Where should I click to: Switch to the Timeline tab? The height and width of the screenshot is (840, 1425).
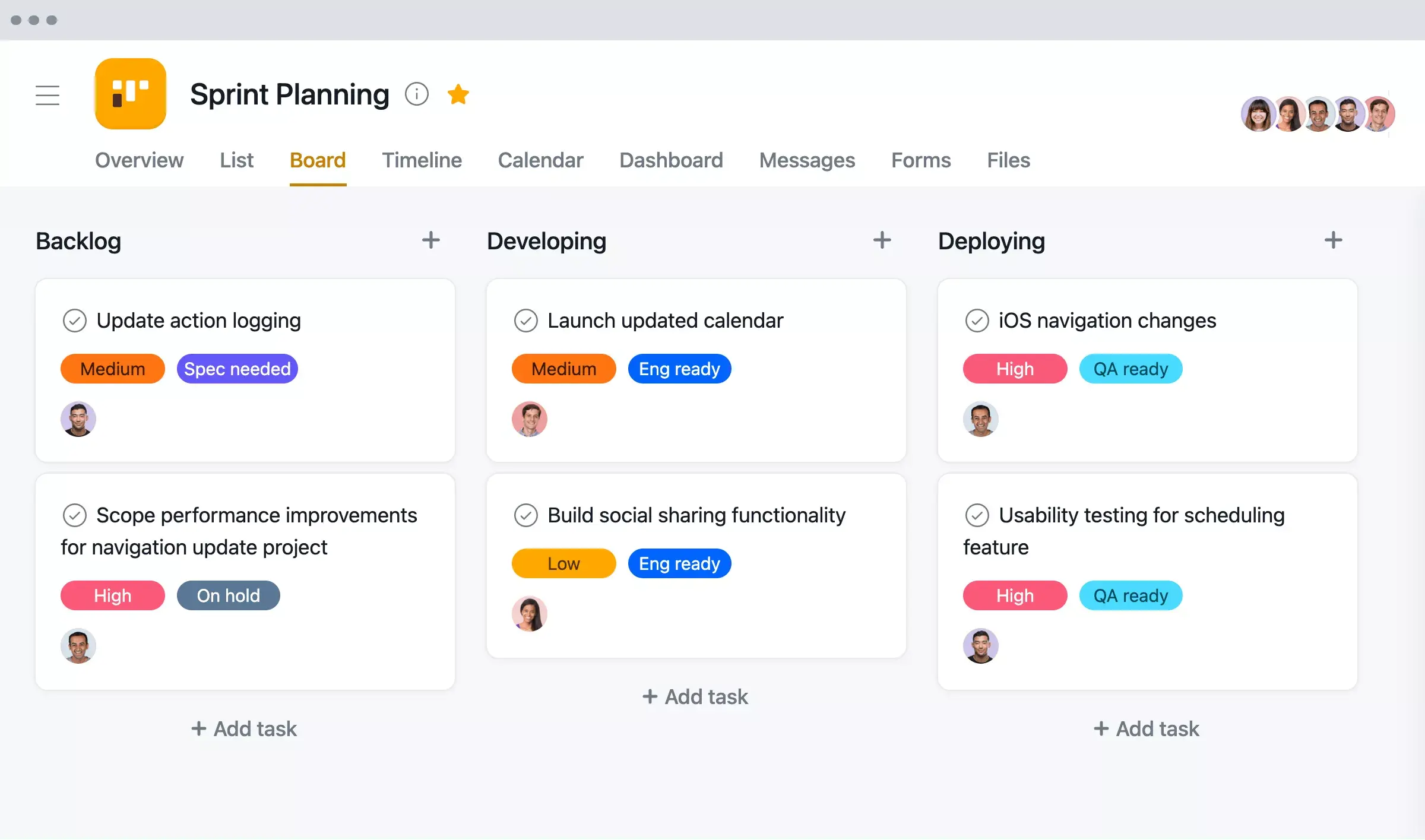[x=421, y=159]
